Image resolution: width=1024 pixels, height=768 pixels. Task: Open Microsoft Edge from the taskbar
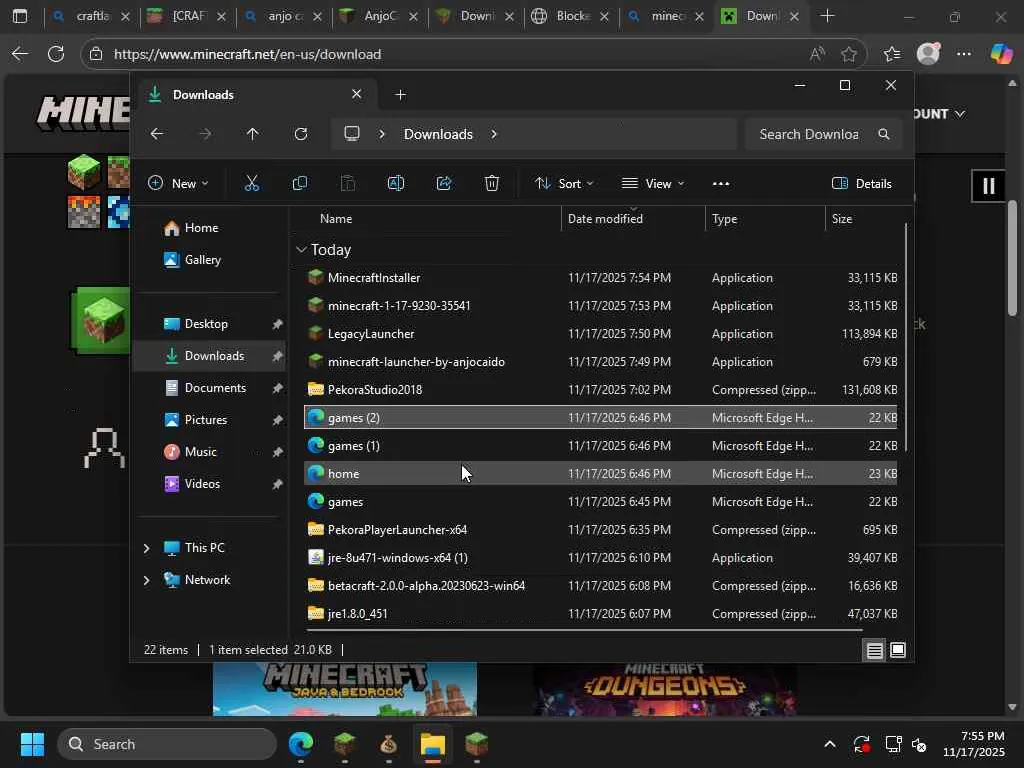coord(301,744)
